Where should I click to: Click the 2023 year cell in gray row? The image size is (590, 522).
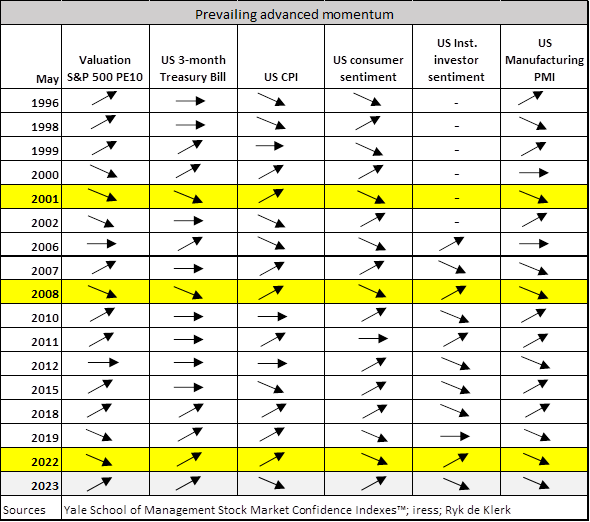click(45, 486)
